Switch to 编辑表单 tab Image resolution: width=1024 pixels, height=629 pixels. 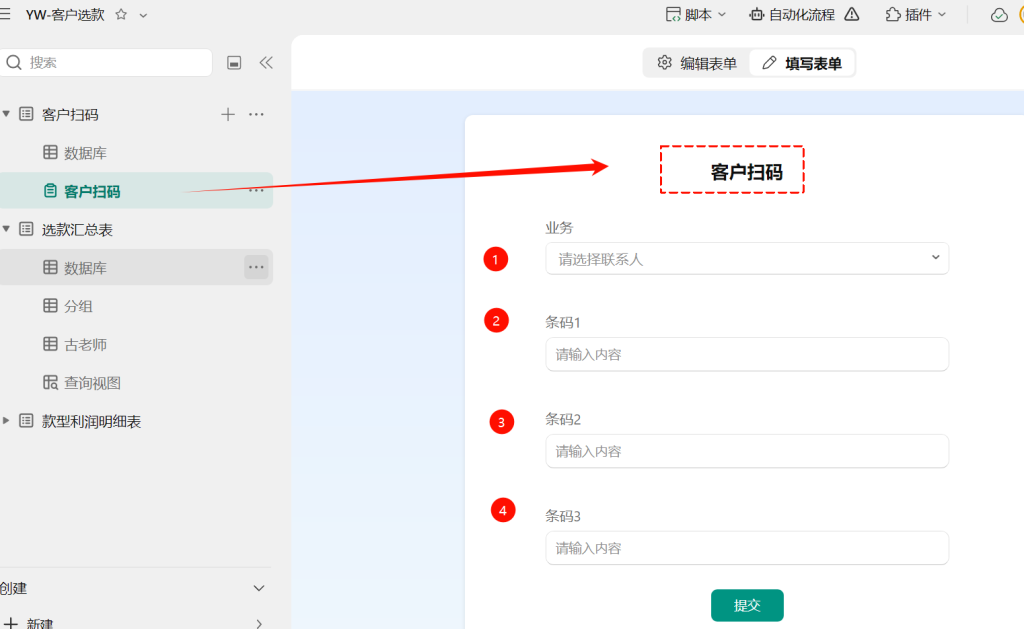click(x=697, y=63)
